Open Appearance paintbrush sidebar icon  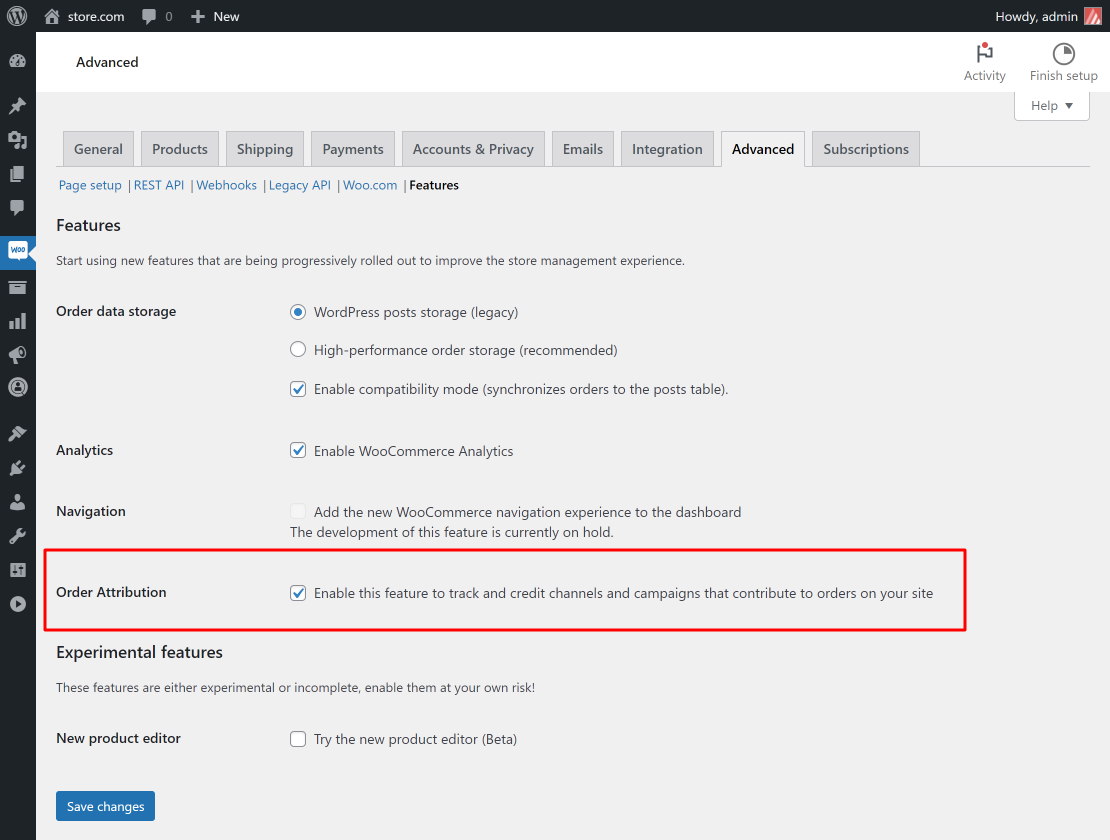click(18, 433)
